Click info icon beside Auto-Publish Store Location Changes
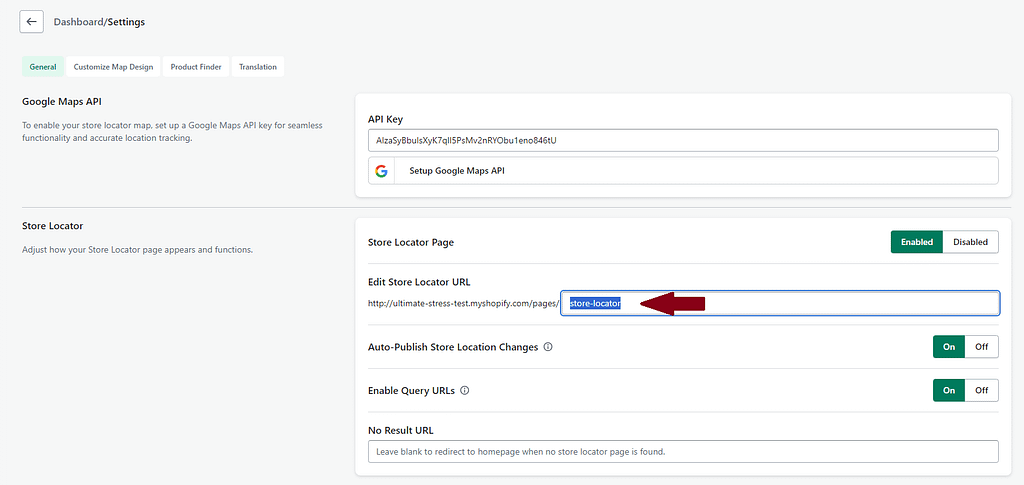The image size is (1024, 485). pos(548,347)
